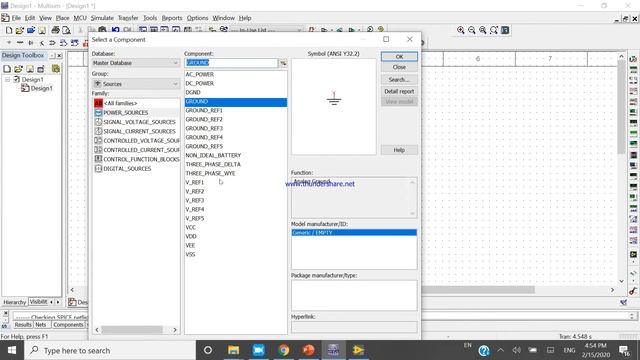Click the multimeter instrument icon on right toolbar
640x360 pixels.
coord(633,59)
